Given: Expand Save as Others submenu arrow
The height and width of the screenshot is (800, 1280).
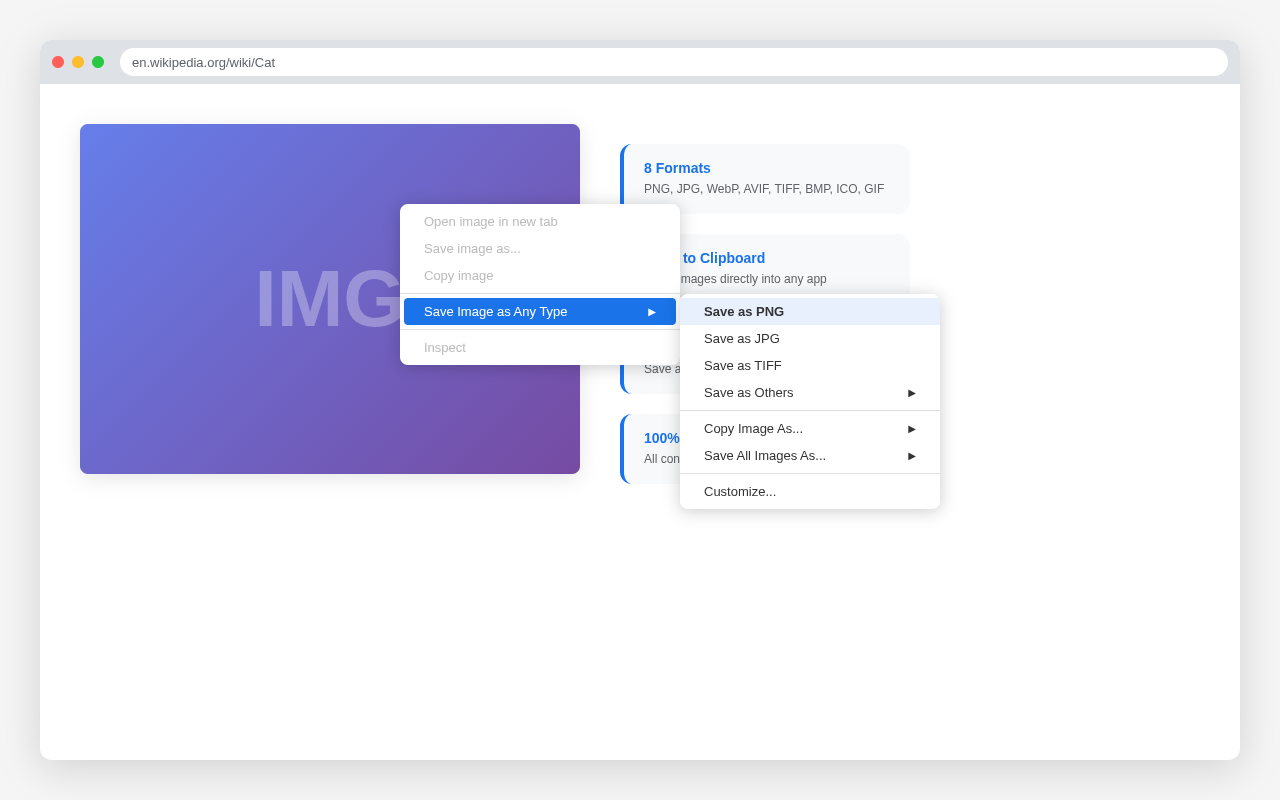Looking at the screenshot, I should coord(911,392).
